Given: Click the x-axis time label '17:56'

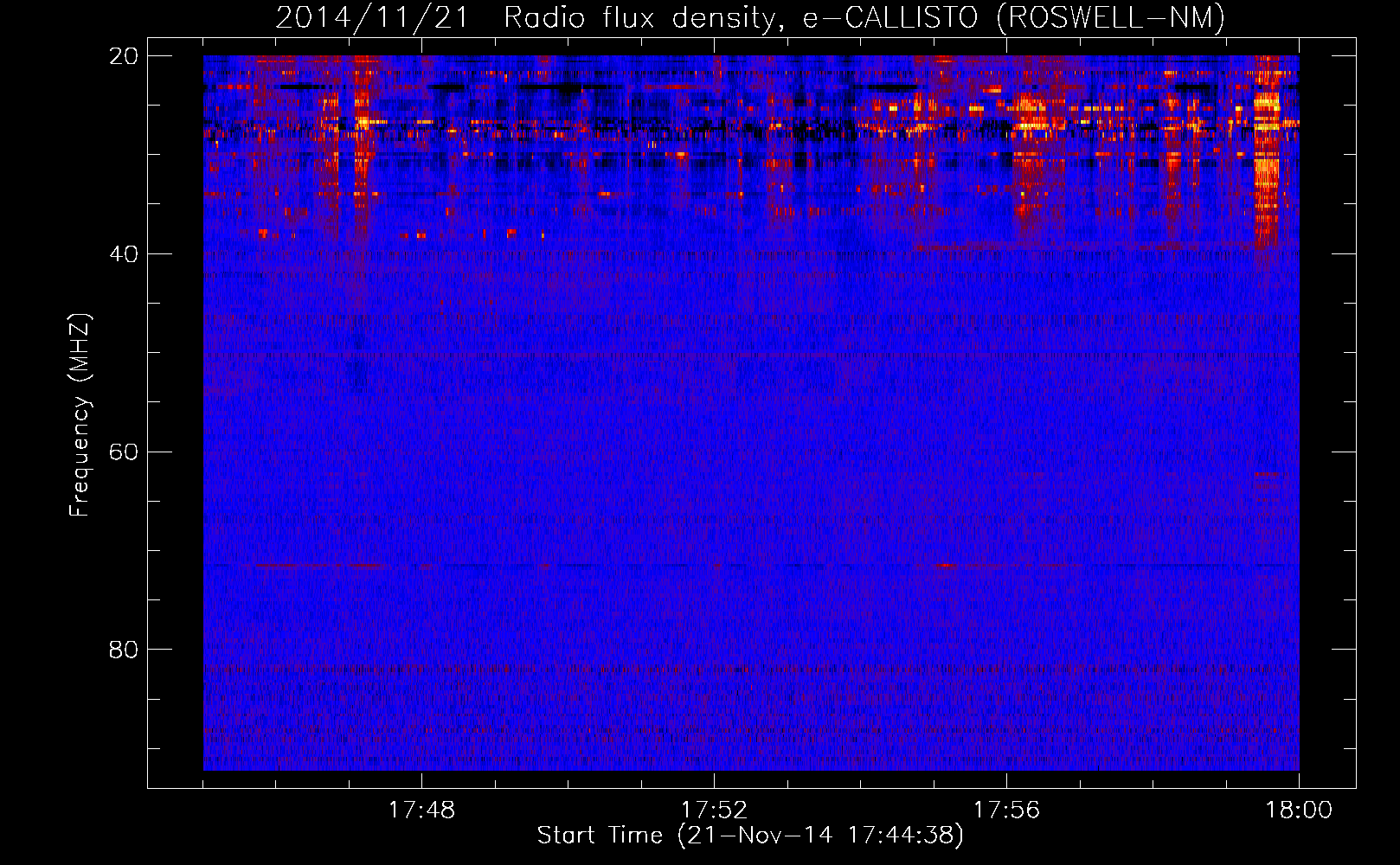Looking at the screenshot, I should (x=1006, y=811).
